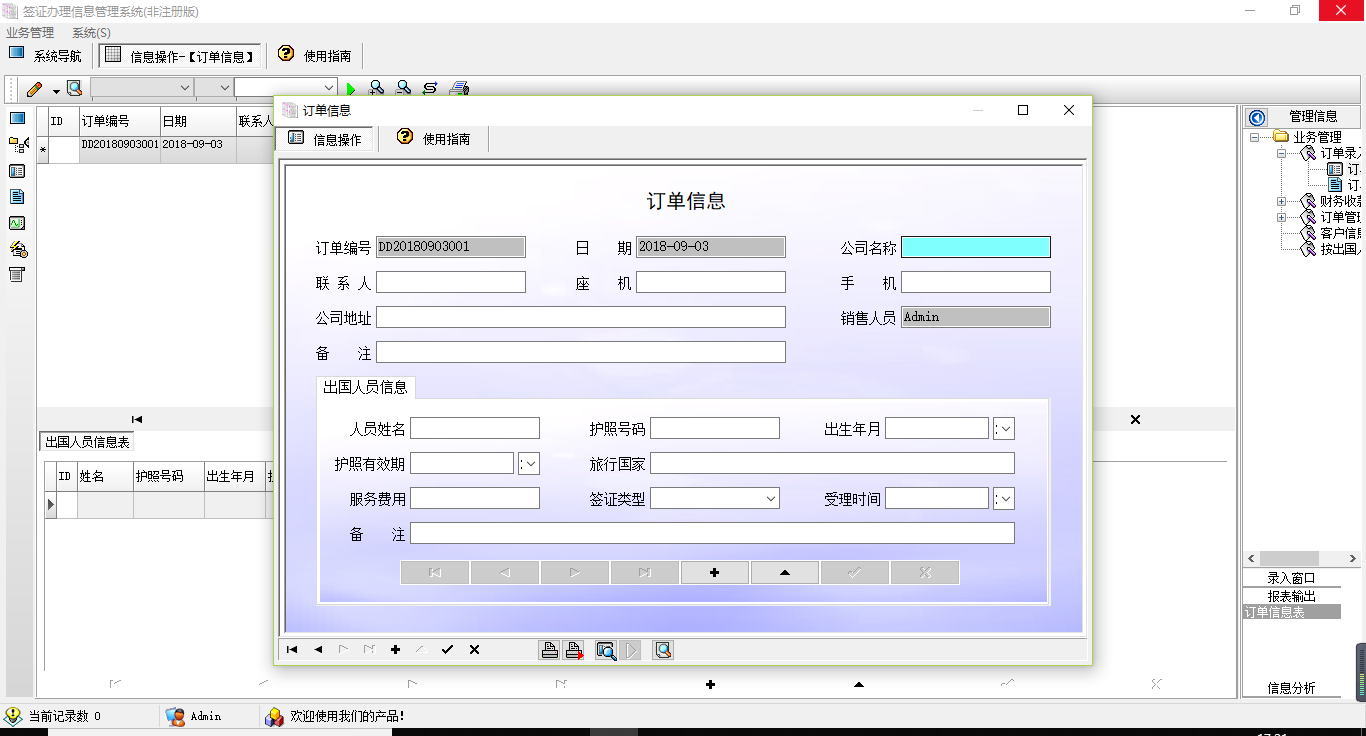Open the 签证类型 dropdown list
1366x736 pixels.
[x=771, y=498]
